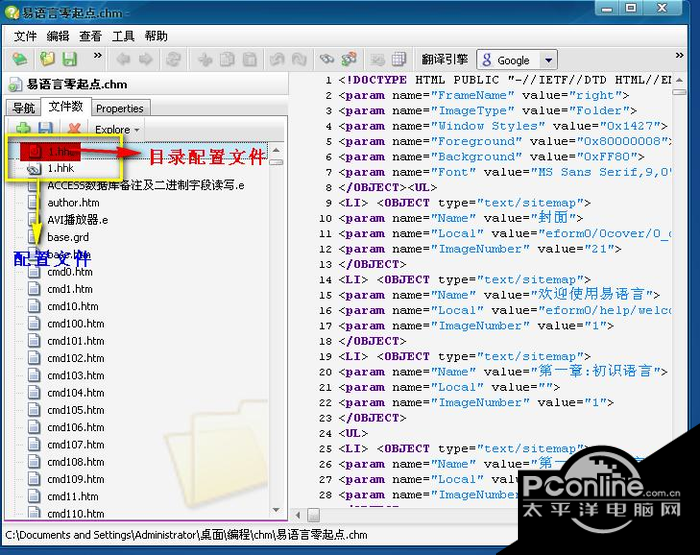The image size is (700, 555).
Task: Switch to the Properties tab
Action: point(120,108)
